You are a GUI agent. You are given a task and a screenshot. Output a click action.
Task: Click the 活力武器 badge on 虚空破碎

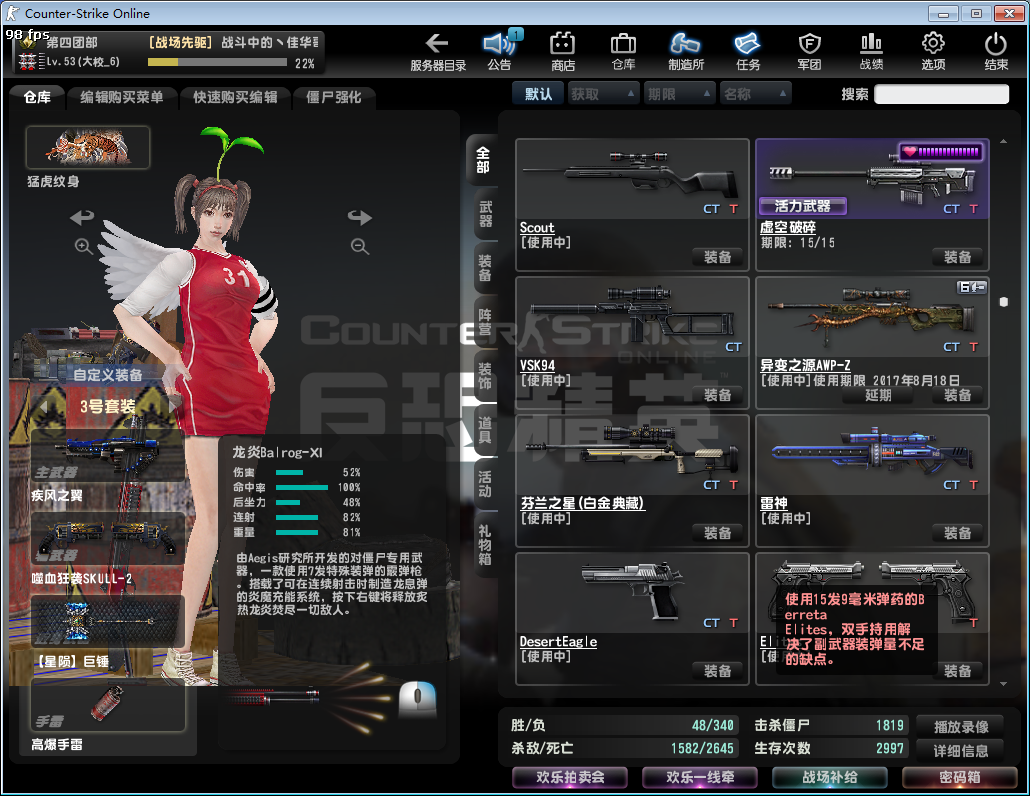tap(802, 206)
